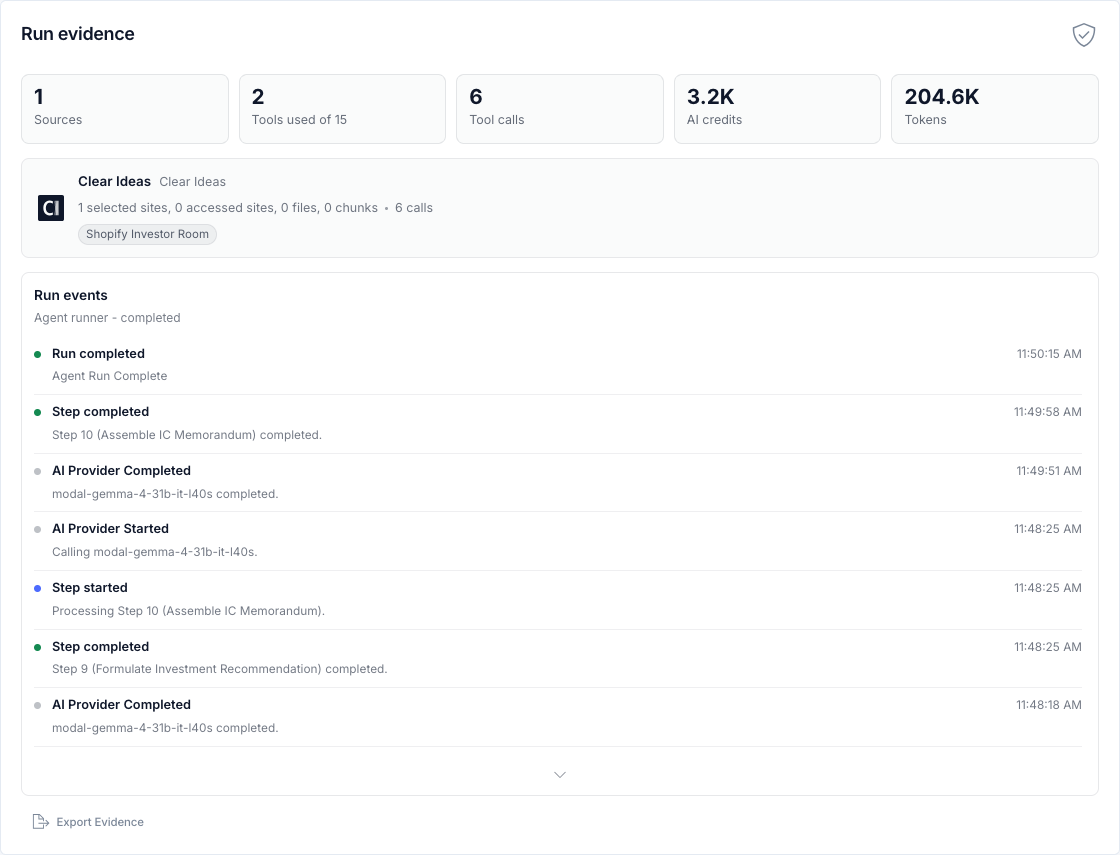Click the 3.2K credits value

pos(711,96)
